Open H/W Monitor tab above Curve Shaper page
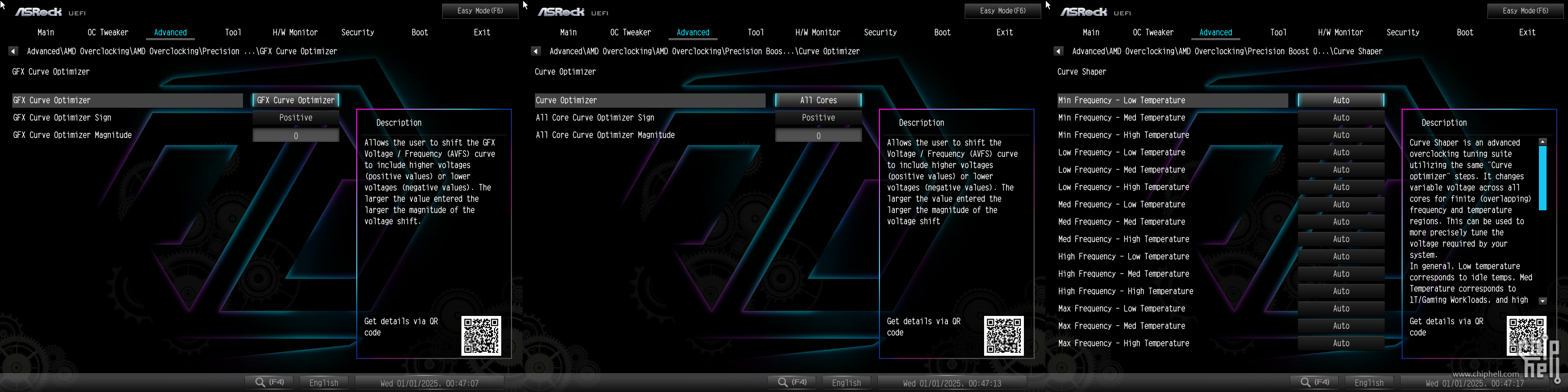The width and height of the screenshot is (1568, 392). (x=1340, y=33)
